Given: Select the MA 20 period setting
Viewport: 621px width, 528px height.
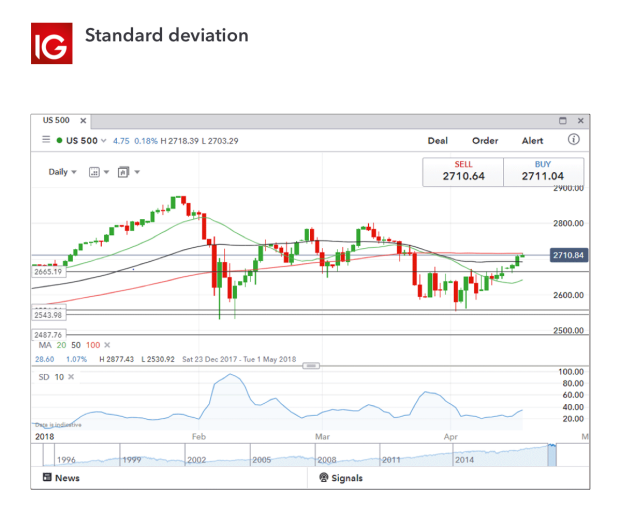Looking at the screenshot, I should coord(61,345).
